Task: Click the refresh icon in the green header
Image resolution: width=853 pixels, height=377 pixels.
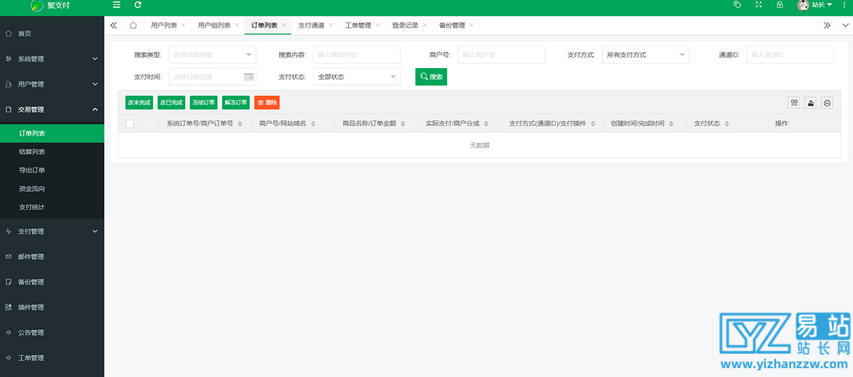Action: [x=138, y=5]
